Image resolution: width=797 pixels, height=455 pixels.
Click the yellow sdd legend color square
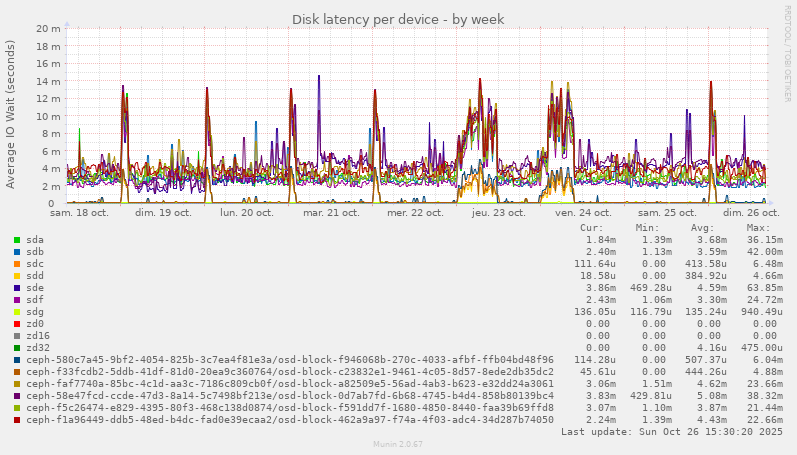pos(17,276)
